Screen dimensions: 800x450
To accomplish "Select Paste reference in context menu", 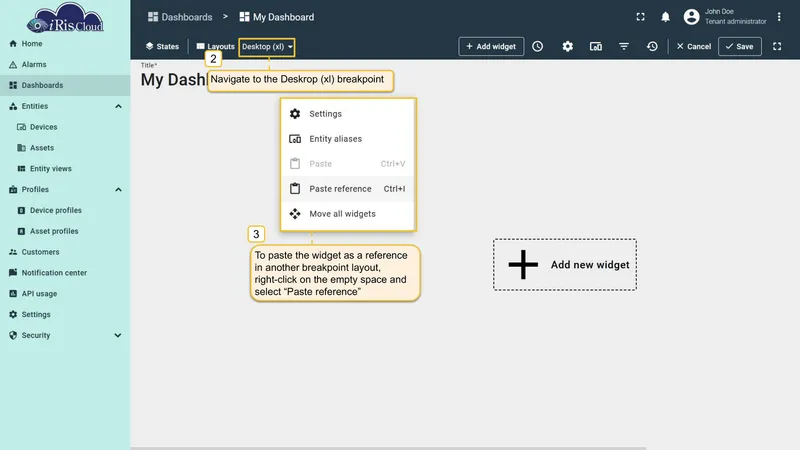I will [x=348, y=189].
